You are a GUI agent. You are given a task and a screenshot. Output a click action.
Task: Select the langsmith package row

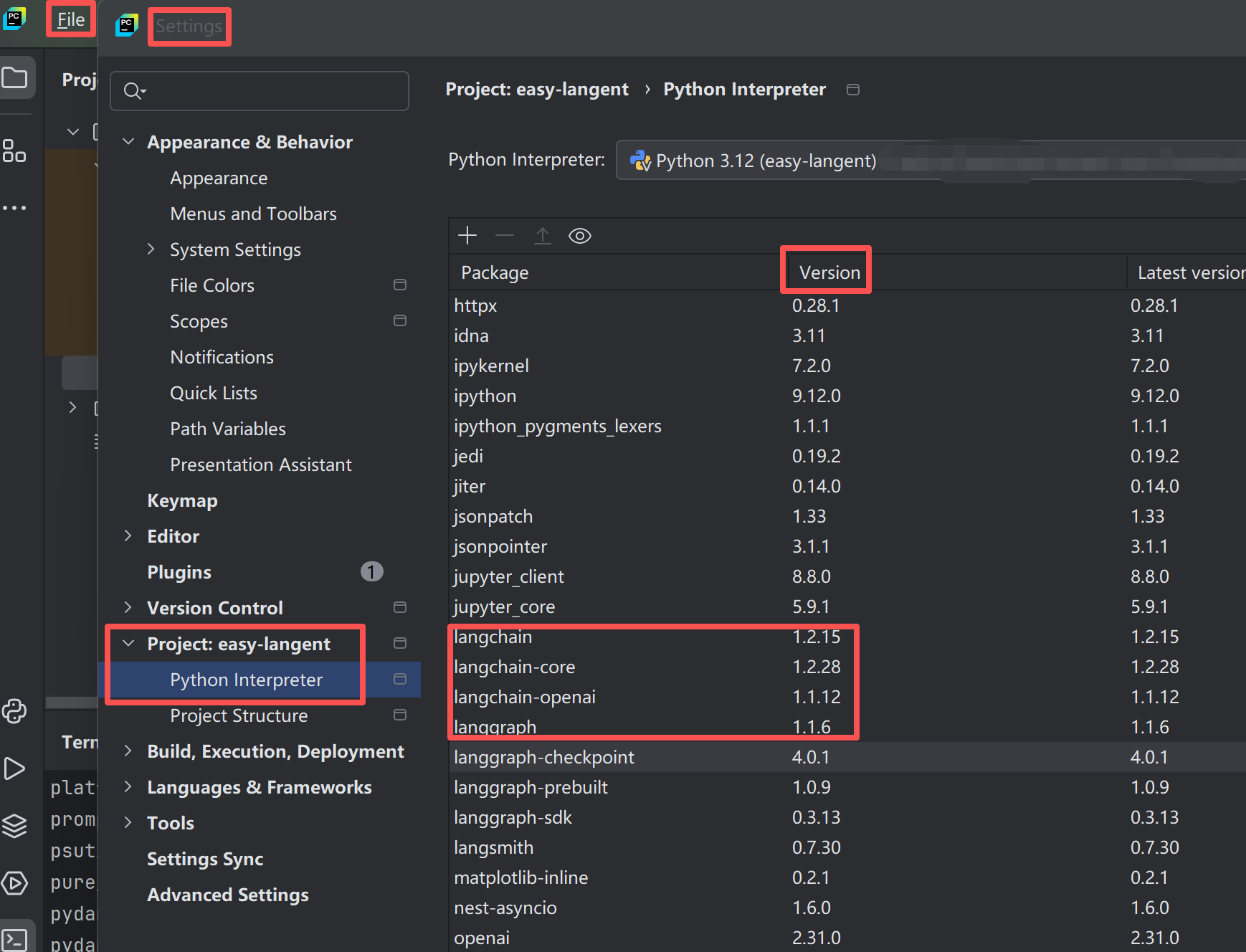click(x=847, y=847)
